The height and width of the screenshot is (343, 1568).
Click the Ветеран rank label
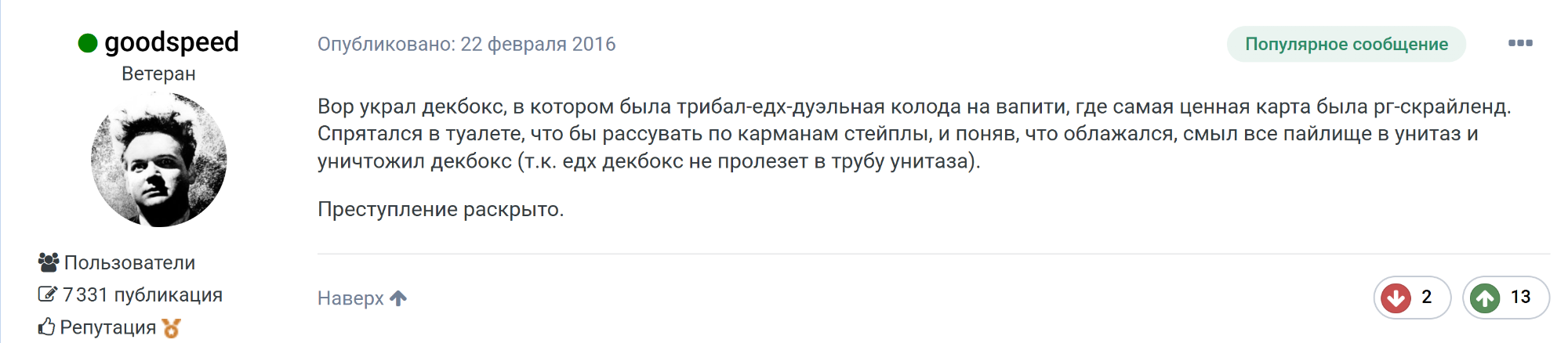click(158, 74)
